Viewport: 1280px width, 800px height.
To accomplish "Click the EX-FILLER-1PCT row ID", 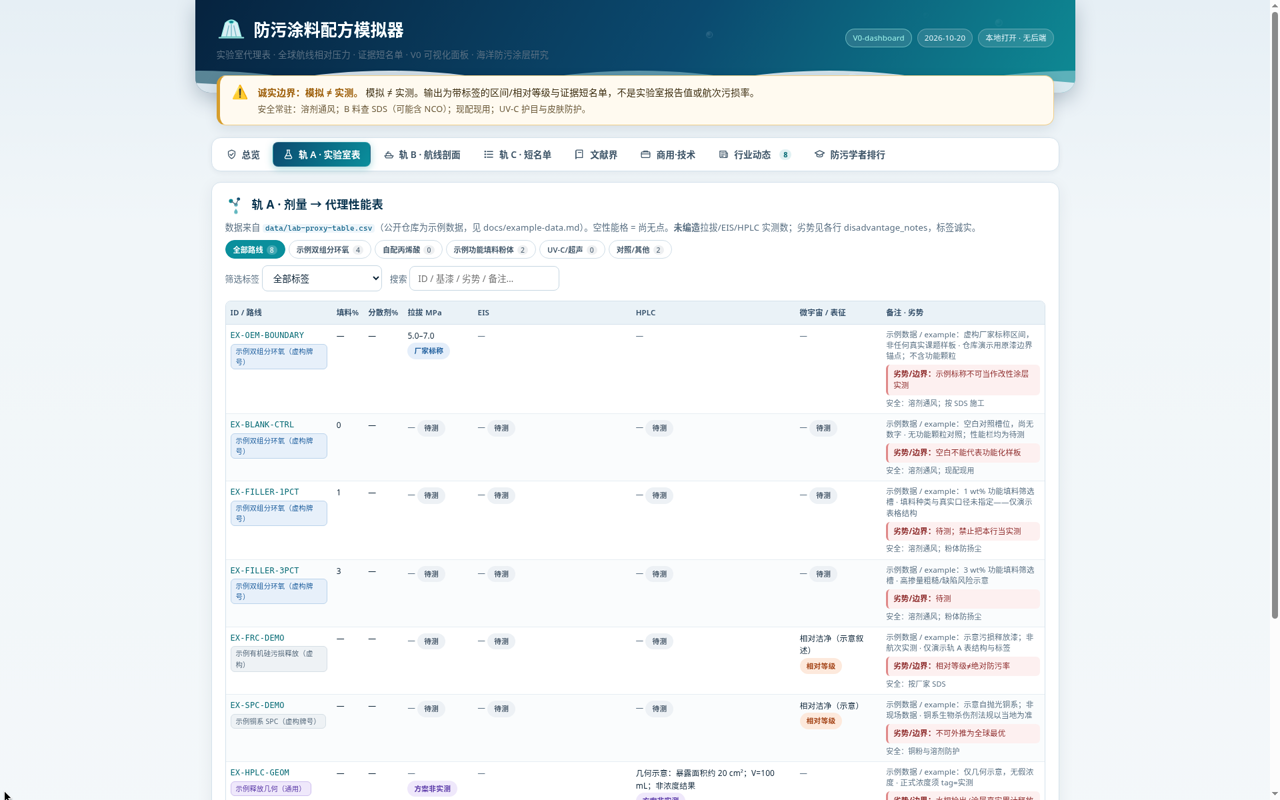I will pos(265,492).
